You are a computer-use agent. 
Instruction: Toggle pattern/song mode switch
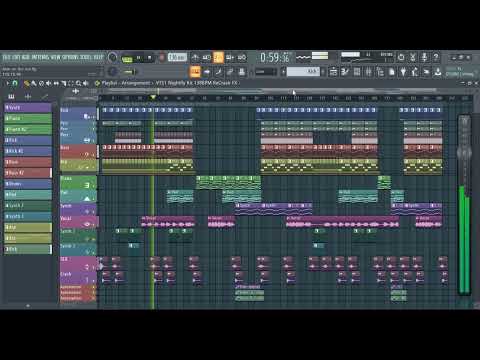click(127, 59)
